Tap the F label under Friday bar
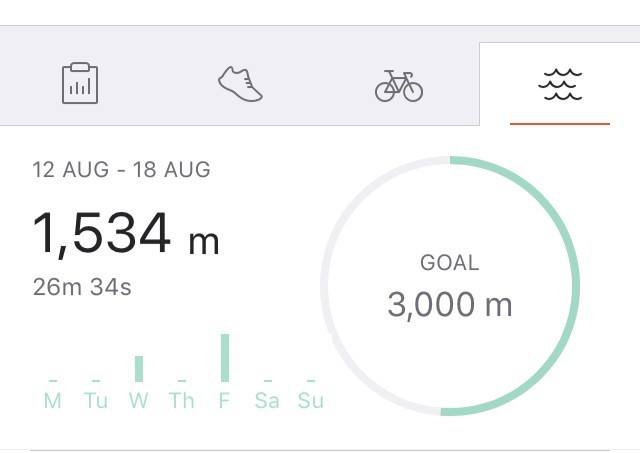Image resolution: width=640 pixels, height=453 pixels. point(224,400)
